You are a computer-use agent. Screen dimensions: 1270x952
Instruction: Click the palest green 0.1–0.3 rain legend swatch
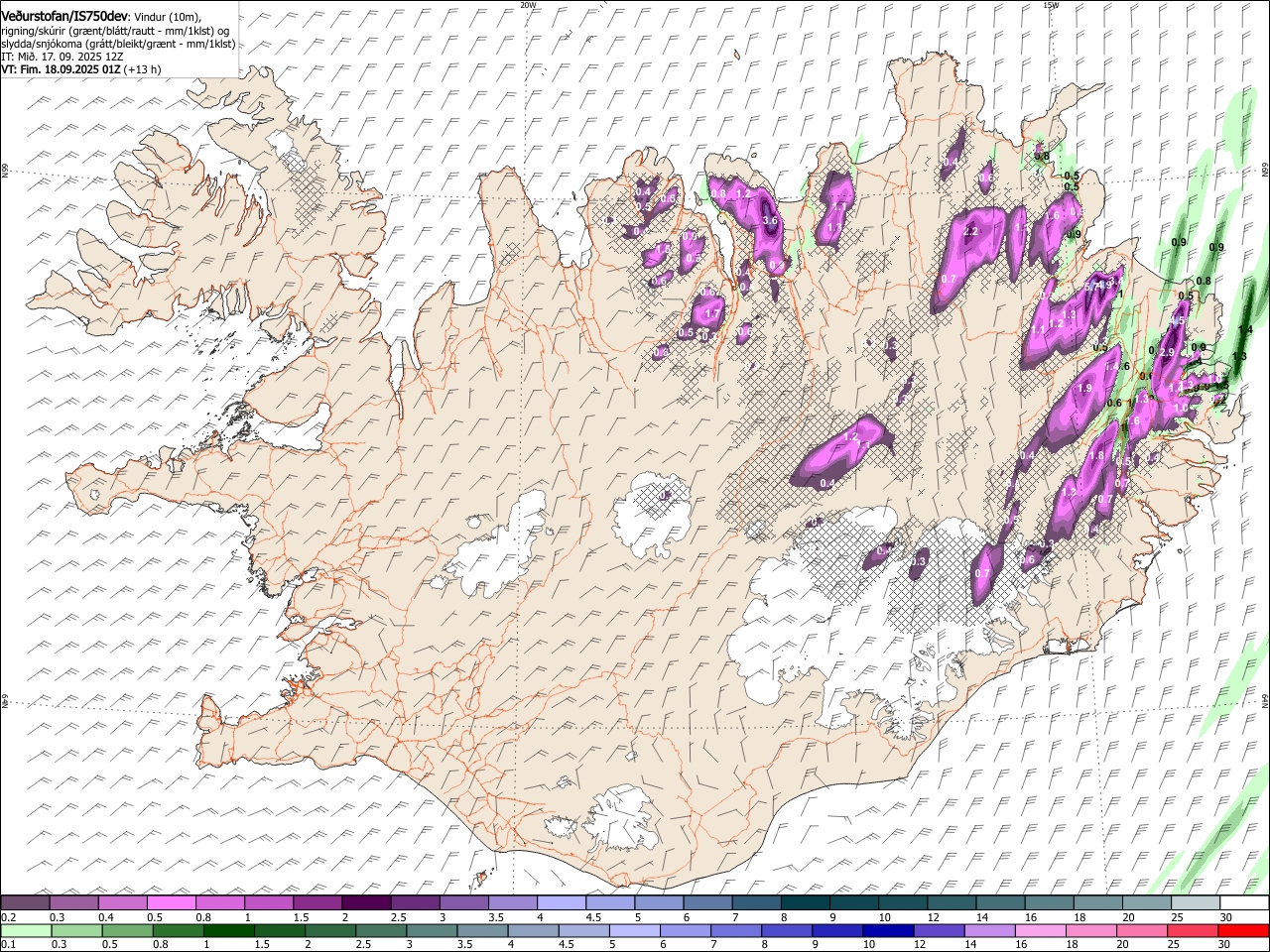pos(26,930)
